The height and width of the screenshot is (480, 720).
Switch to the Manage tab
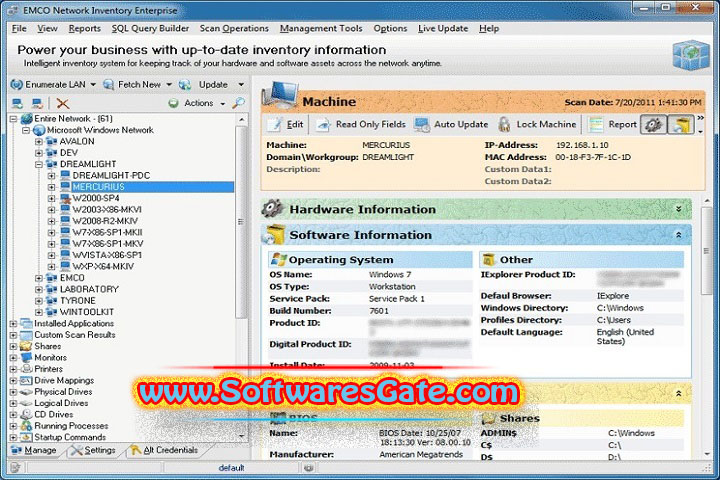tap(34, 450)
